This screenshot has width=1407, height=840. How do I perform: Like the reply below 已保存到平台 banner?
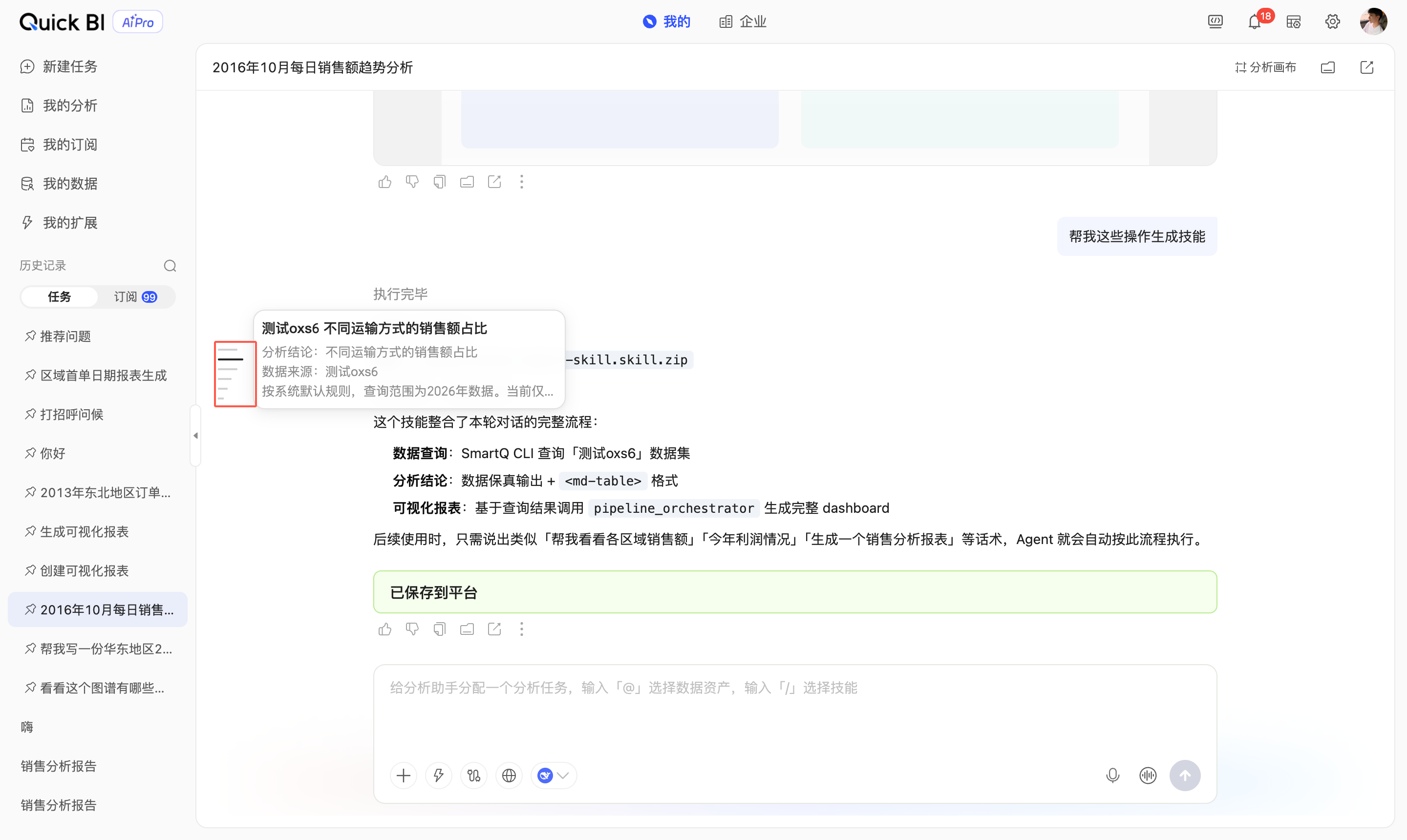pyautogui.click(x=385, y=629)
